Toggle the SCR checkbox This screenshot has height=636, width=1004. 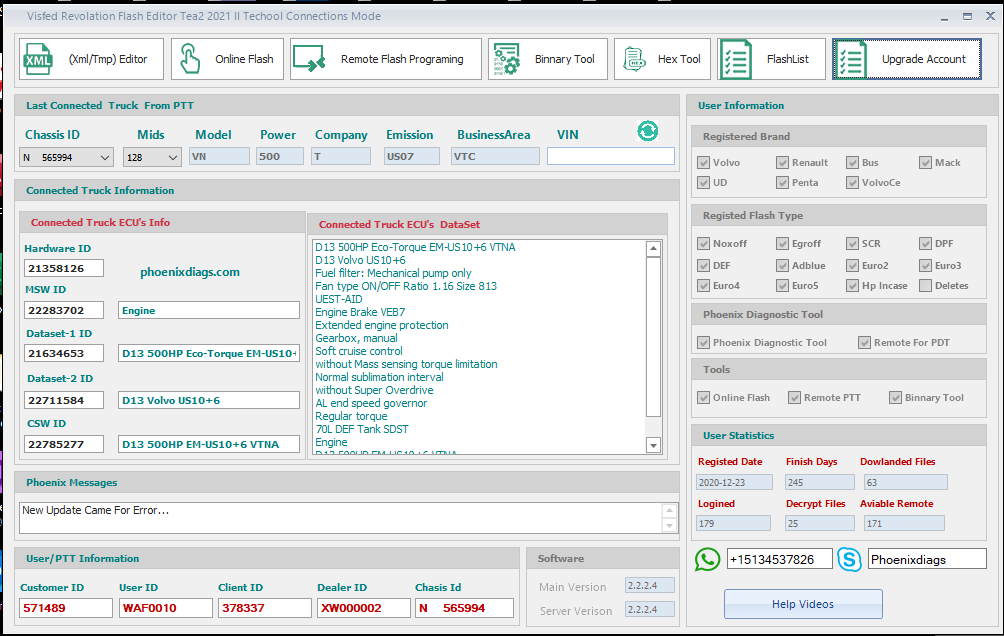[x=852, y=243]
